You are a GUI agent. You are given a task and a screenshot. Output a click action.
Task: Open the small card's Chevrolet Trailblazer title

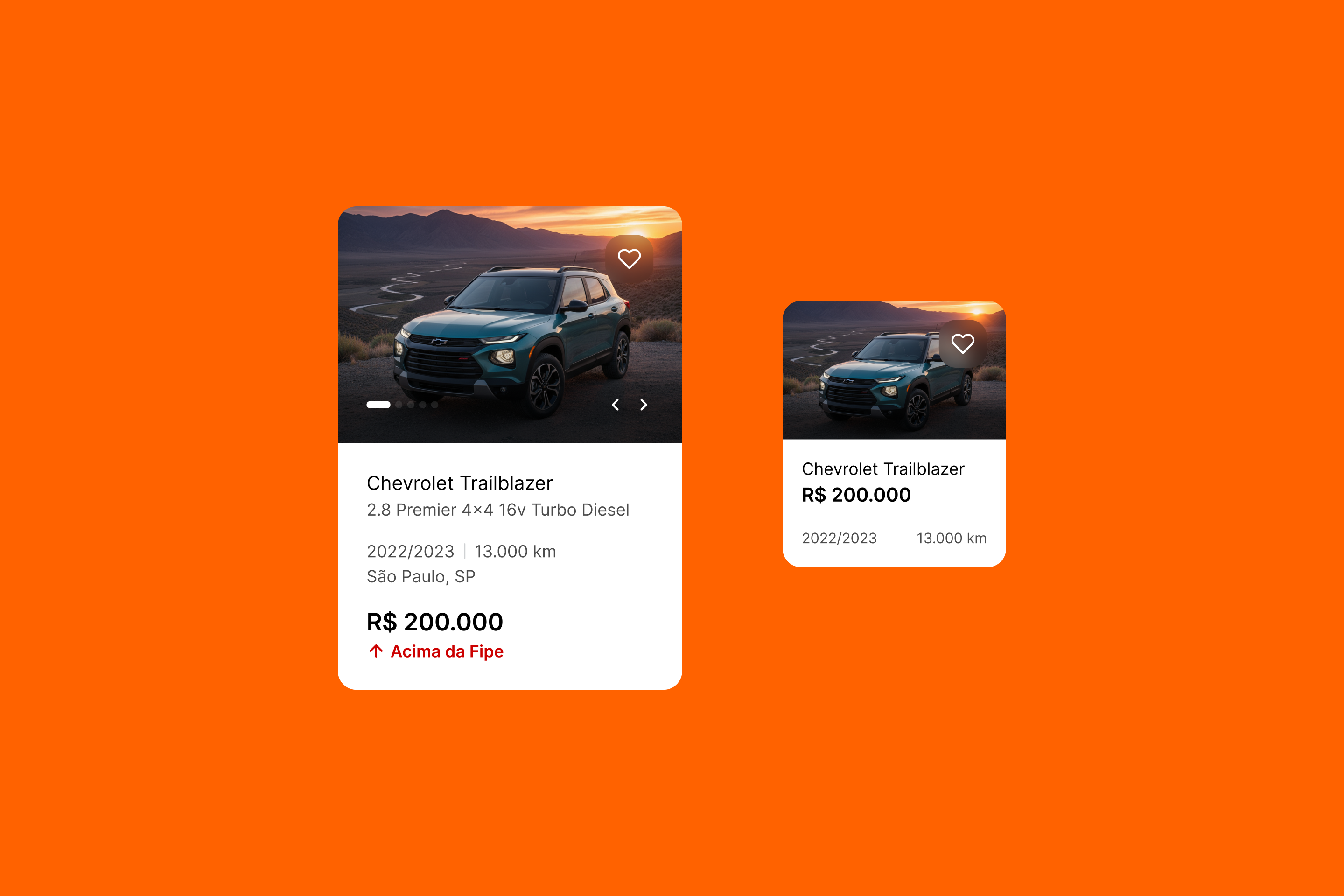coord(883,469)
